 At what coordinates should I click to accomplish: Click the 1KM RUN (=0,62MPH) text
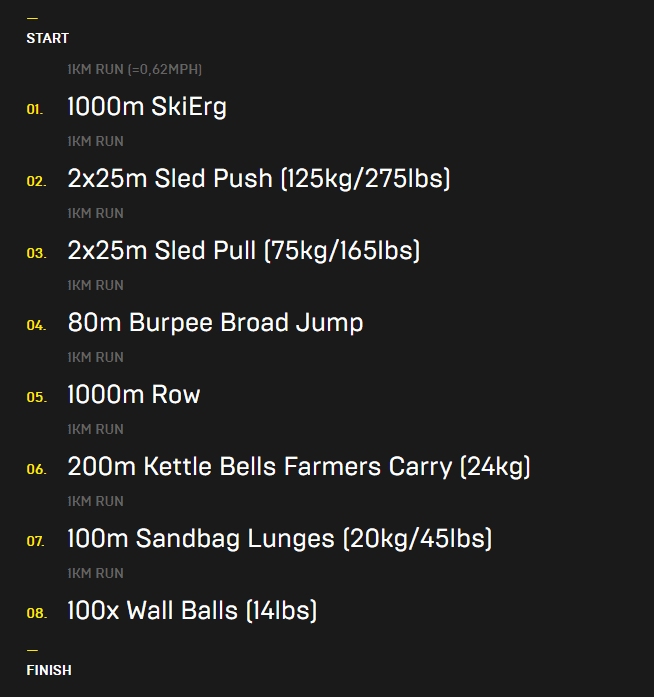coord(135,70)
